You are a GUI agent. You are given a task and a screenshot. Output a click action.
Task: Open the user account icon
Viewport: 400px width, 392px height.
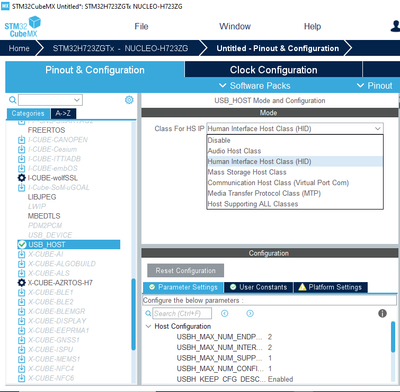pos(395,26)
